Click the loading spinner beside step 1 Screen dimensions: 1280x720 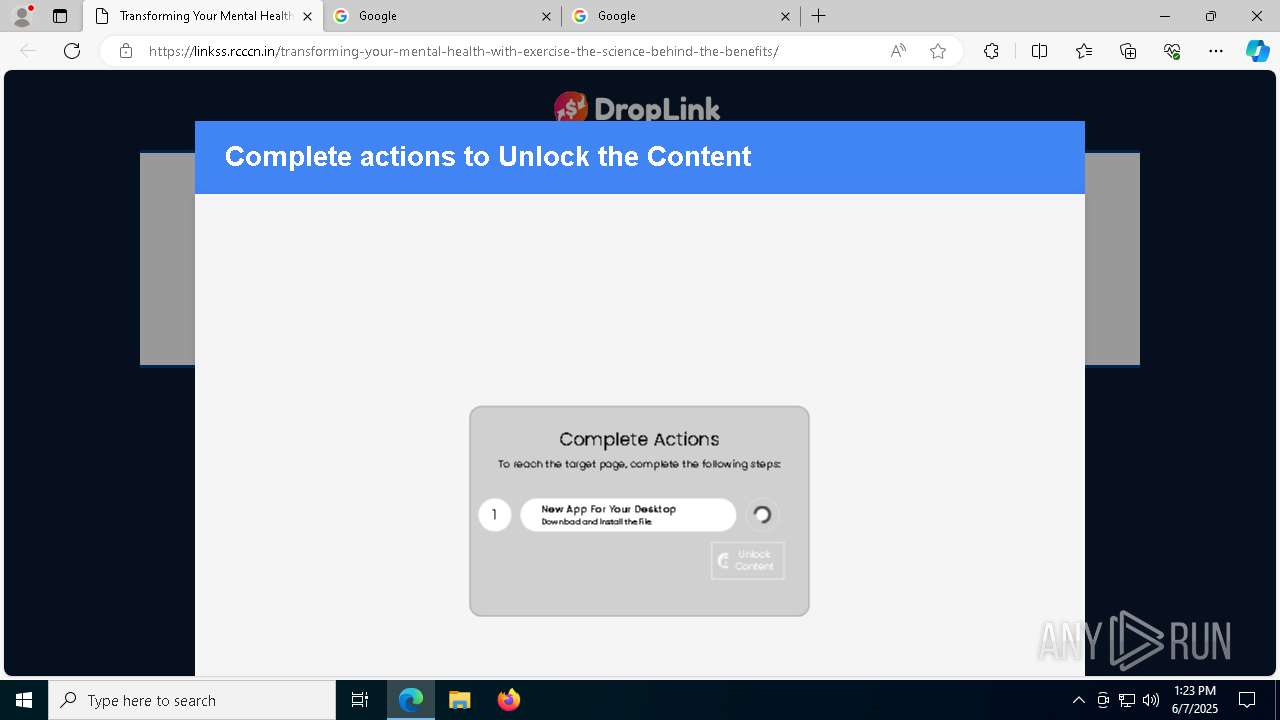pyautogui.click(x=762, y=515)
